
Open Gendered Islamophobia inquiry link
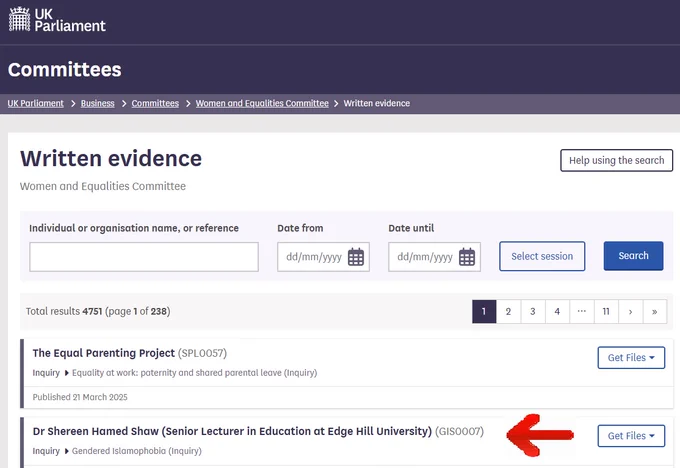click(137, 451)
